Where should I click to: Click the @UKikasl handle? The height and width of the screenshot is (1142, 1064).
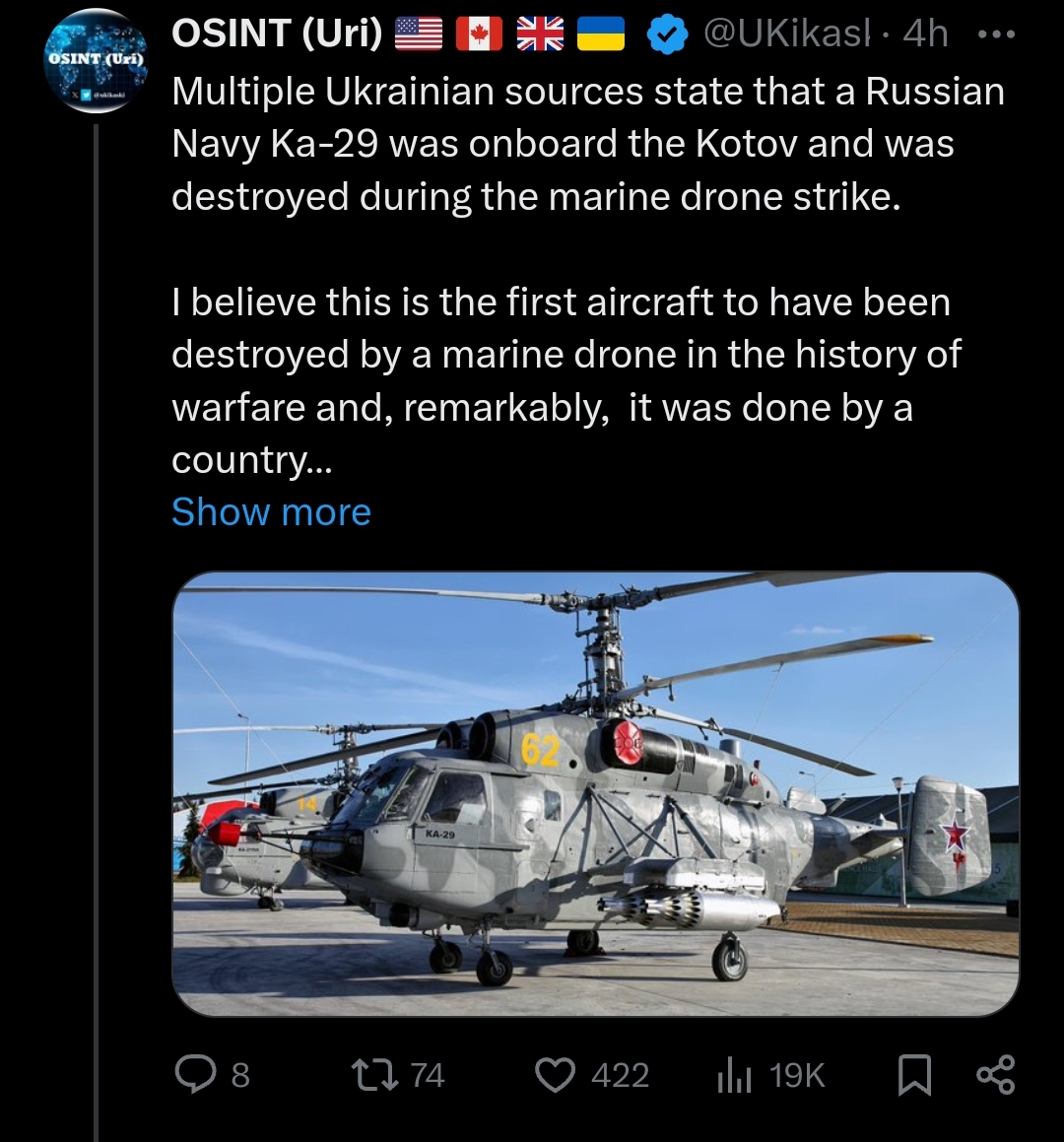point(786,34)
